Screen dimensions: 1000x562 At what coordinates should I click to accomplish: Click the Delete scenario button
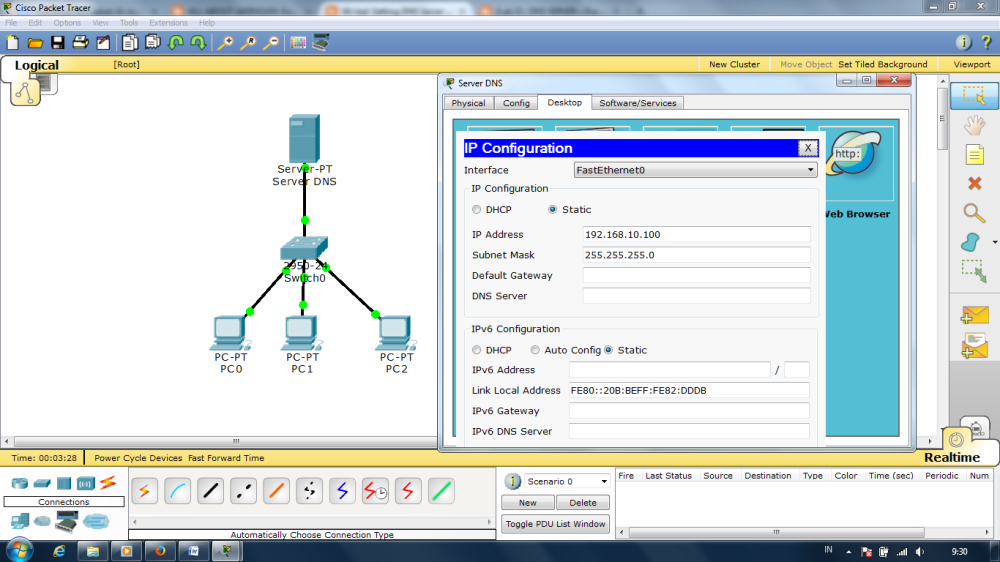pos(583,503)
